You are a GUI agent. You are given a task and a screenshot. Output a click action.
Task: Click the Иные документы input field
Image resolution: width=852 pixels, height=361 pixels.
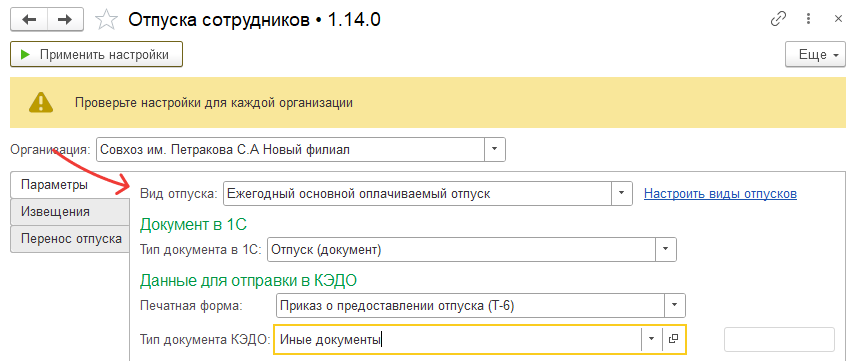[x=458, y=339]
